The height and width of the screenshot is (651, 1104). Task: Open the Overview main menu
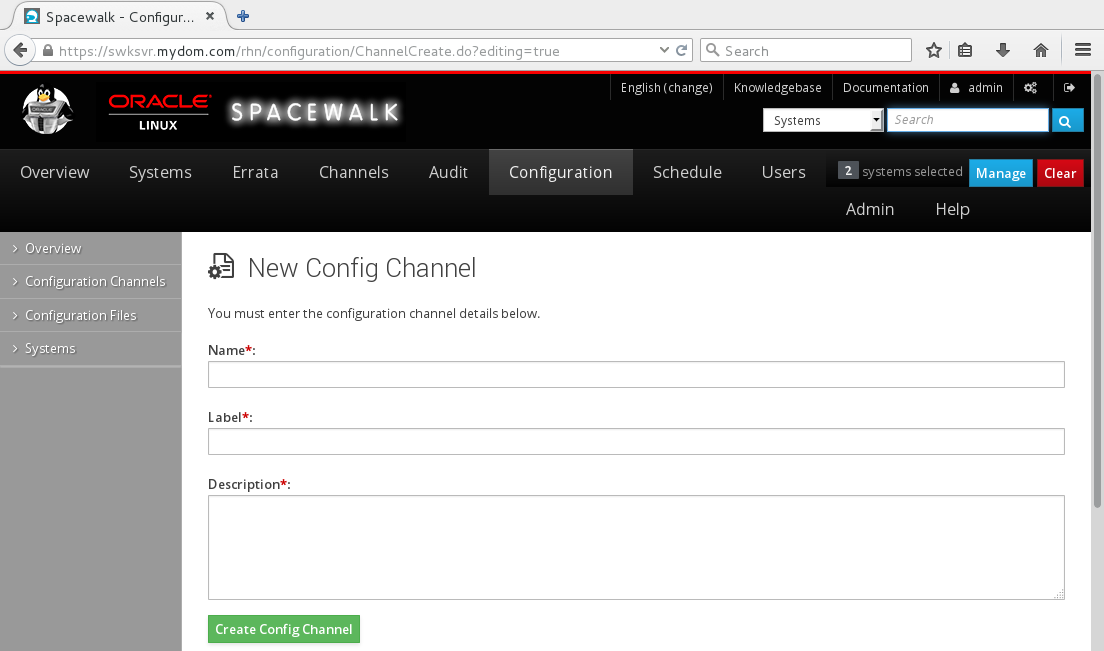(x=55, y=172)
